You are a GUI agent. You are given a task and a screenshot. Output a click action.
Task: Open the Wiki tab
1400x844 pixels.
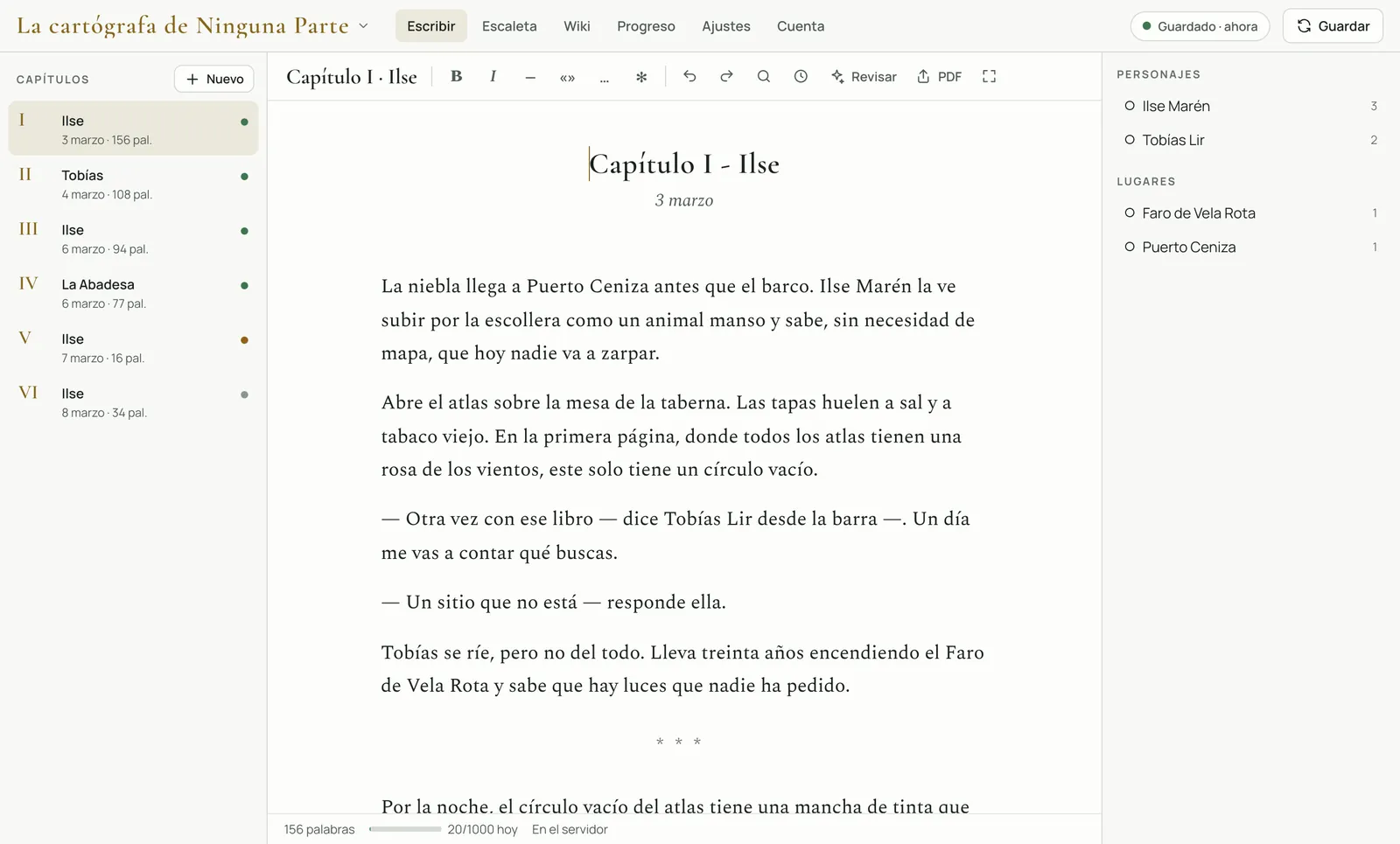pos(577,26)
